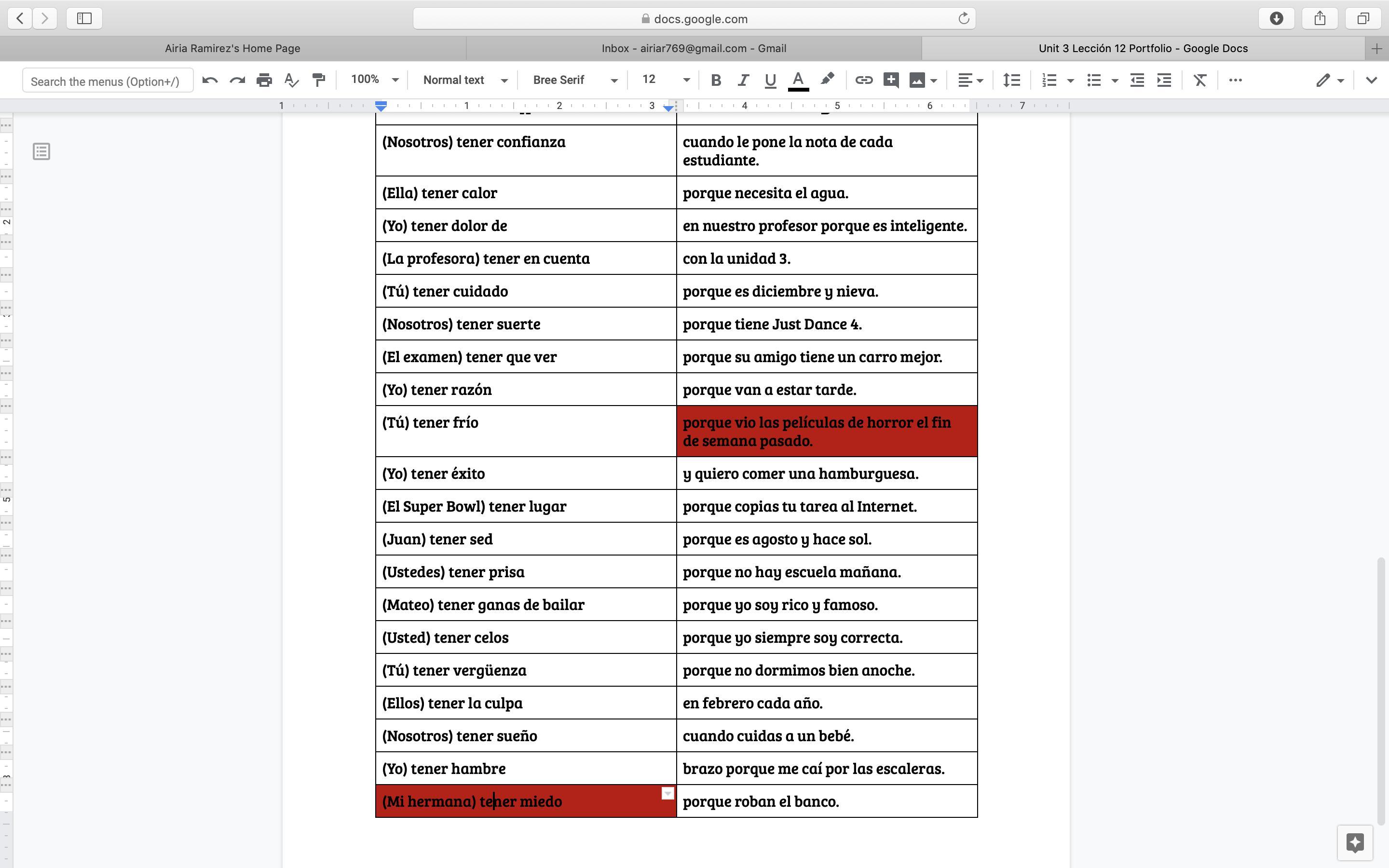Image resolution: width=1389 pixels, height=868 pixels.
Task: Open the Bree Serif font dropdown
Action: [574, 81]
